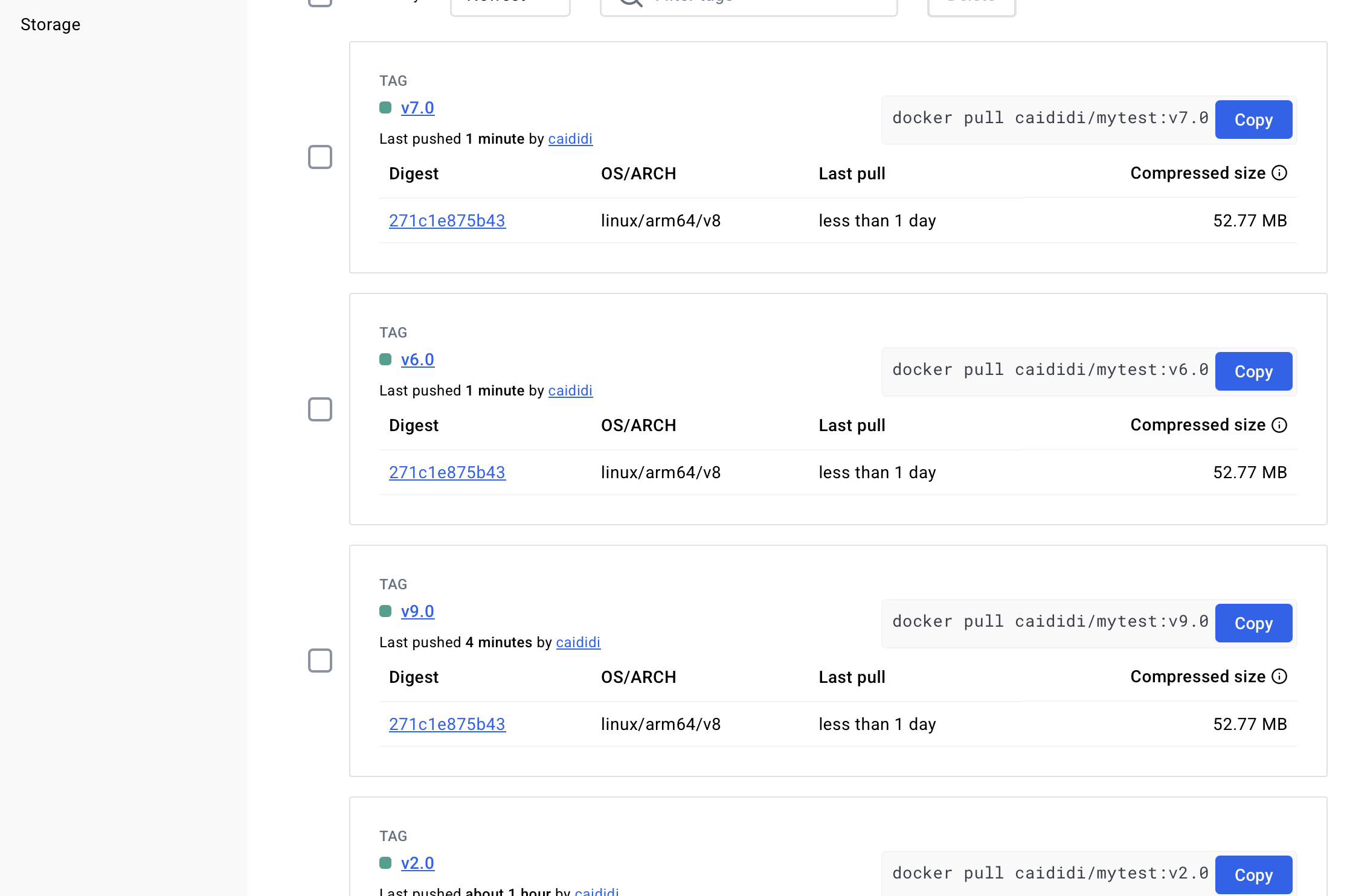Click the green status dot beside v7.0

385,107
